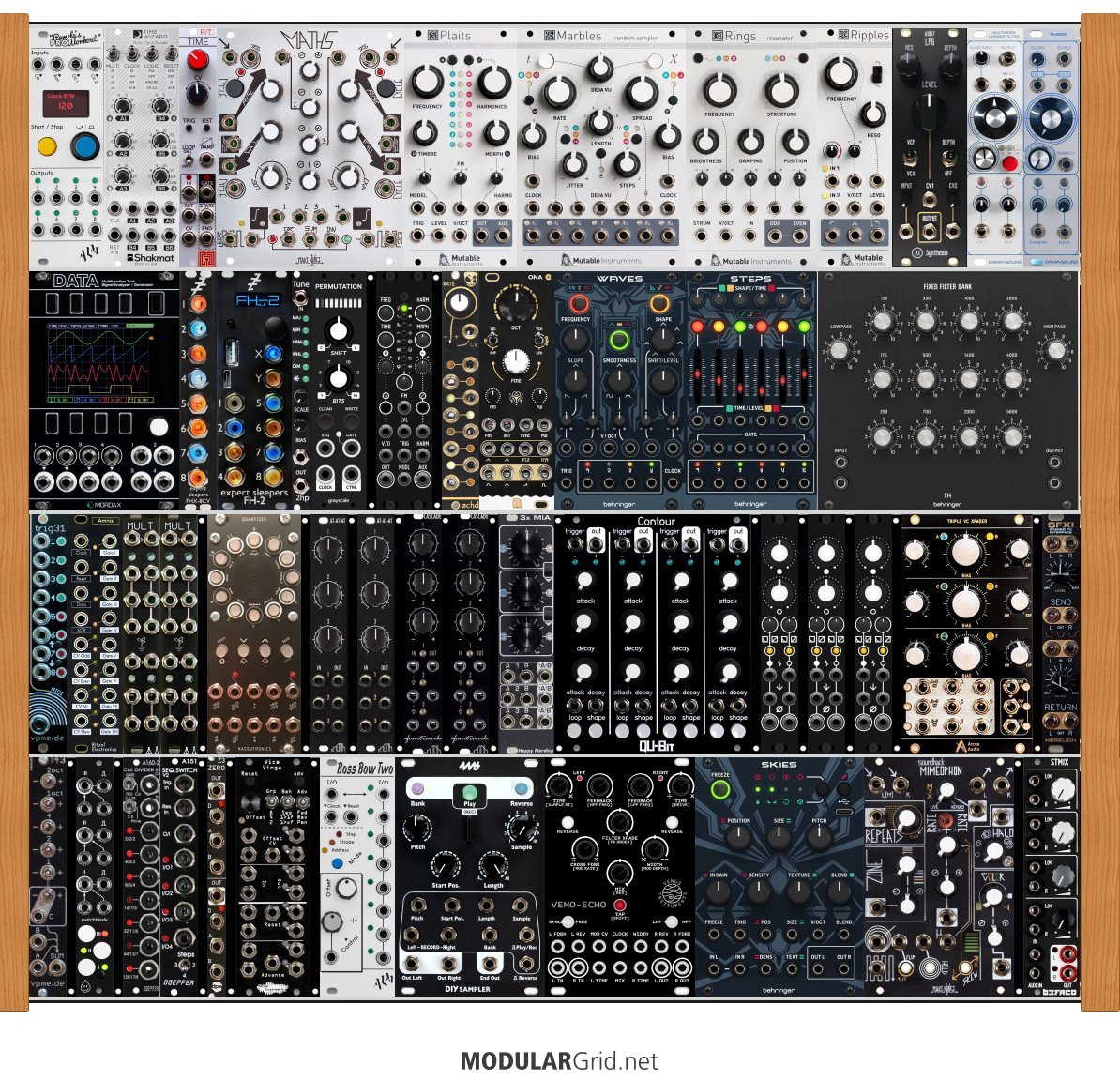Flip the Steps switch on the A151 Seq Switch
This screenshot has width=1120, height=1081.
(x=185, y=966)
